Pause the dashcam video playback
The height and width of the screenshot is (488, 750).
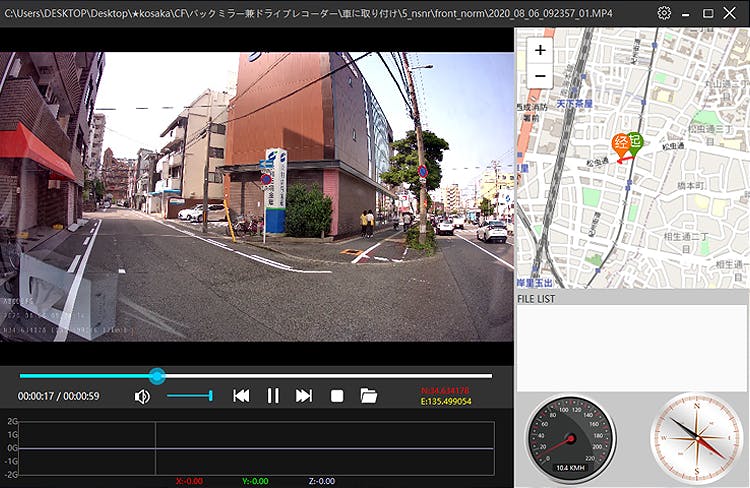(273, 396)
